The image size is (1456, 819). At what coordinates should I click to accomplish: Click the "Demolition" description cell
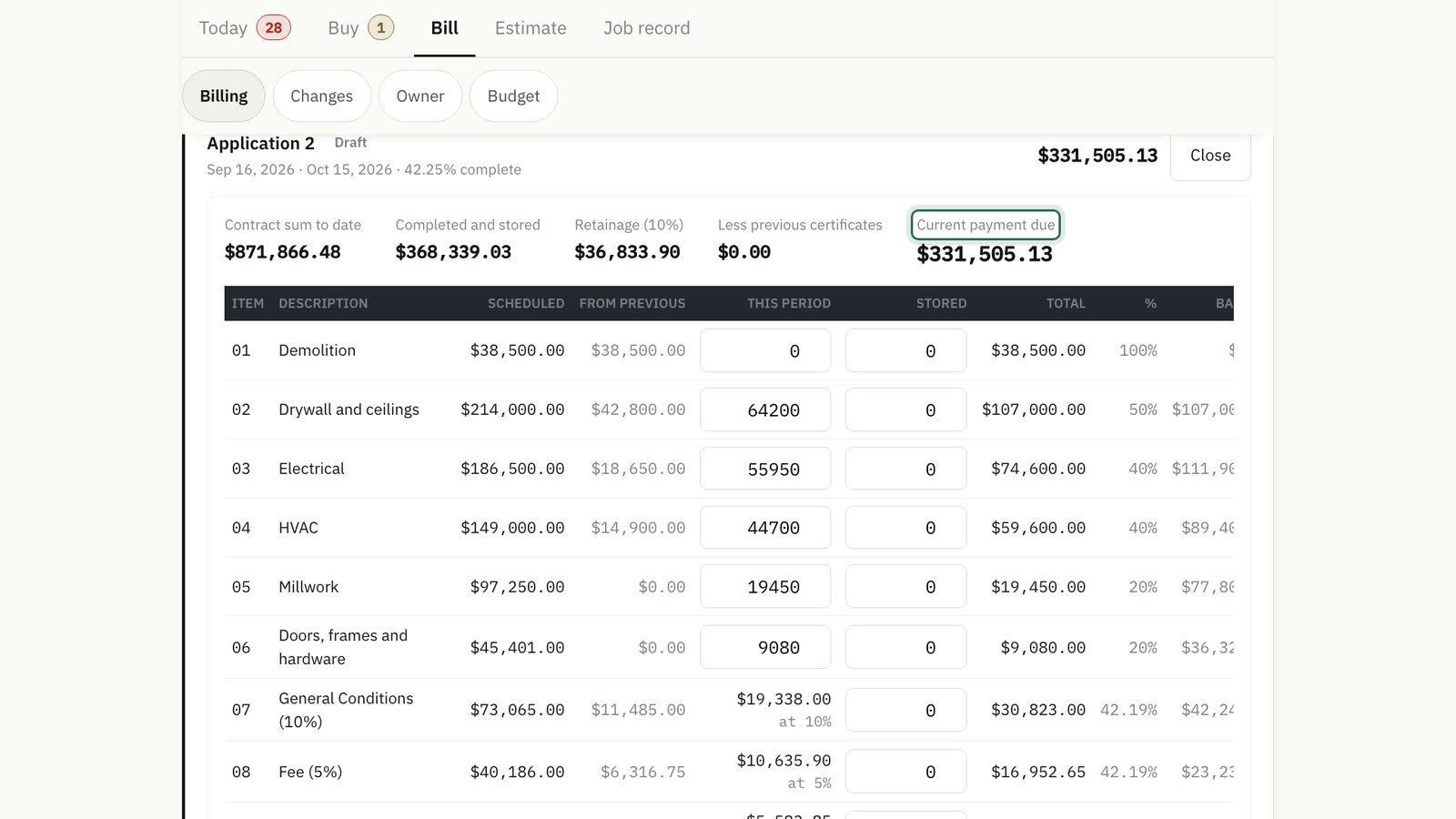tap(317, 350)
